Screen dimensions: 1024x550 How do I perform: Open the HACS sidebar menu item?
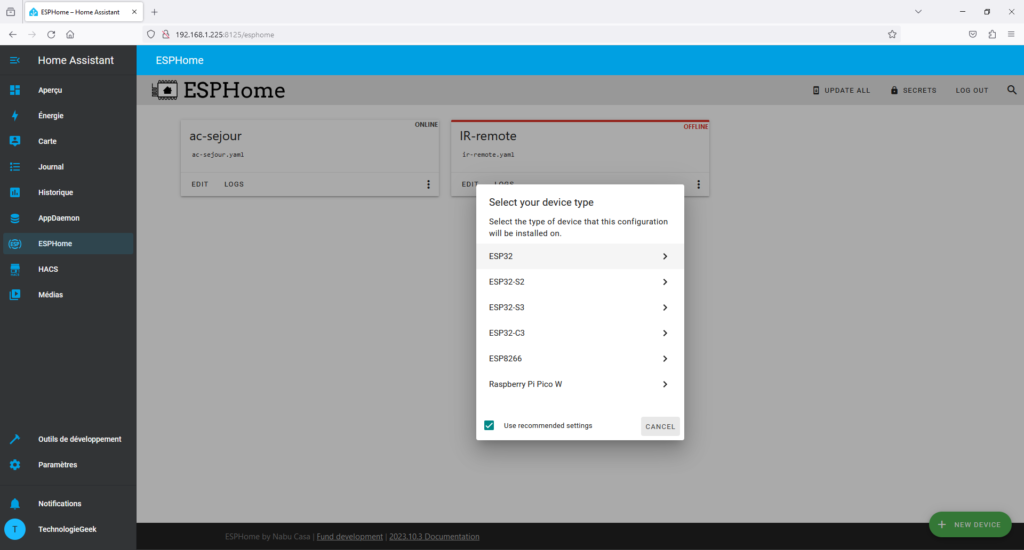tap(68, 269)
